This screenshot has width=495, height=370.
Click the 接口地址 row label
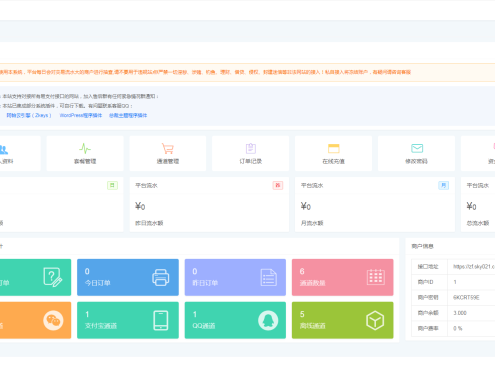428,267
